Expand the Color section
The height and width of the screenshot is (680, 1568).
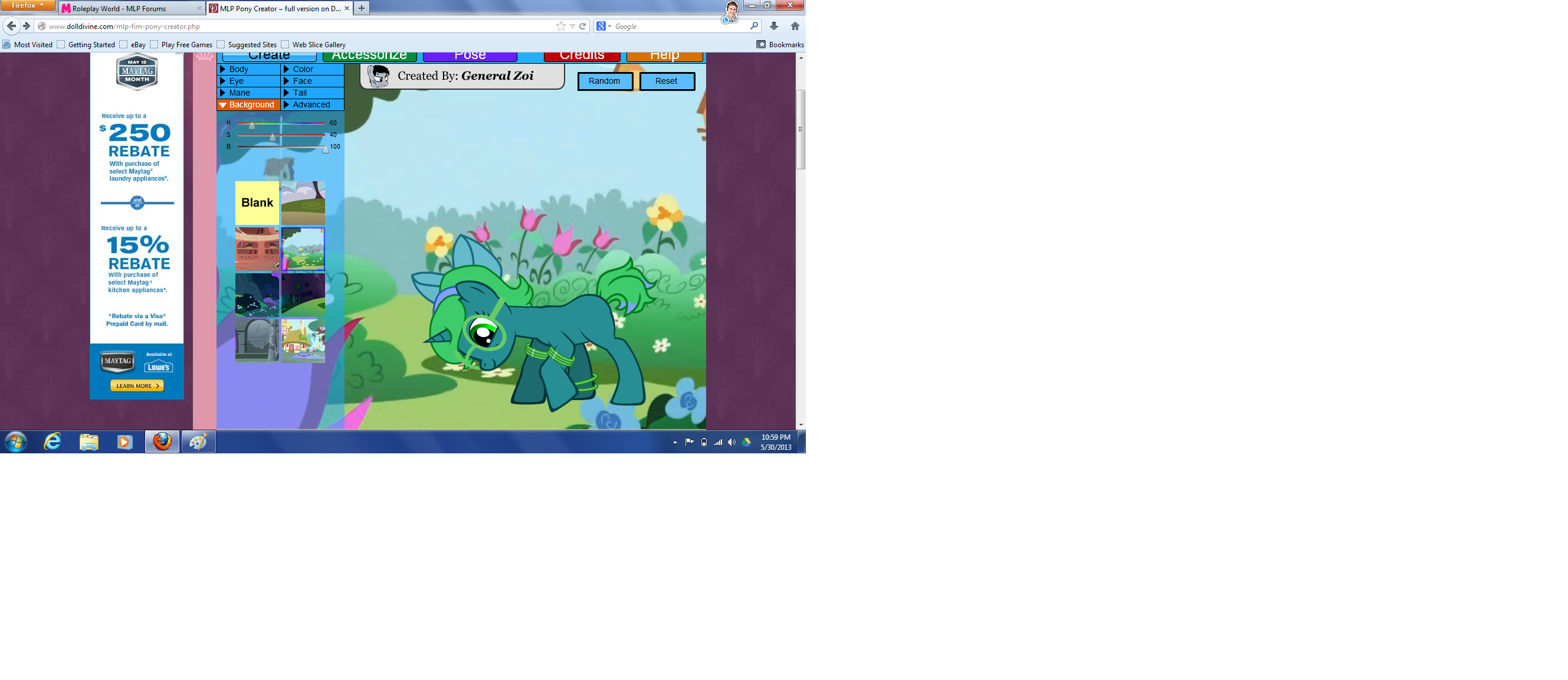312,69
